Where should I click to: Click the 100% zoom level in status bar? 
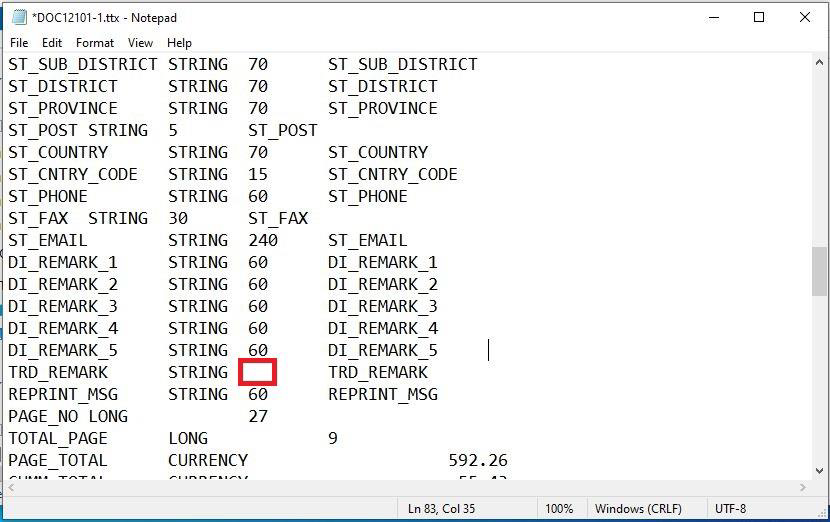tap(559, 509)
